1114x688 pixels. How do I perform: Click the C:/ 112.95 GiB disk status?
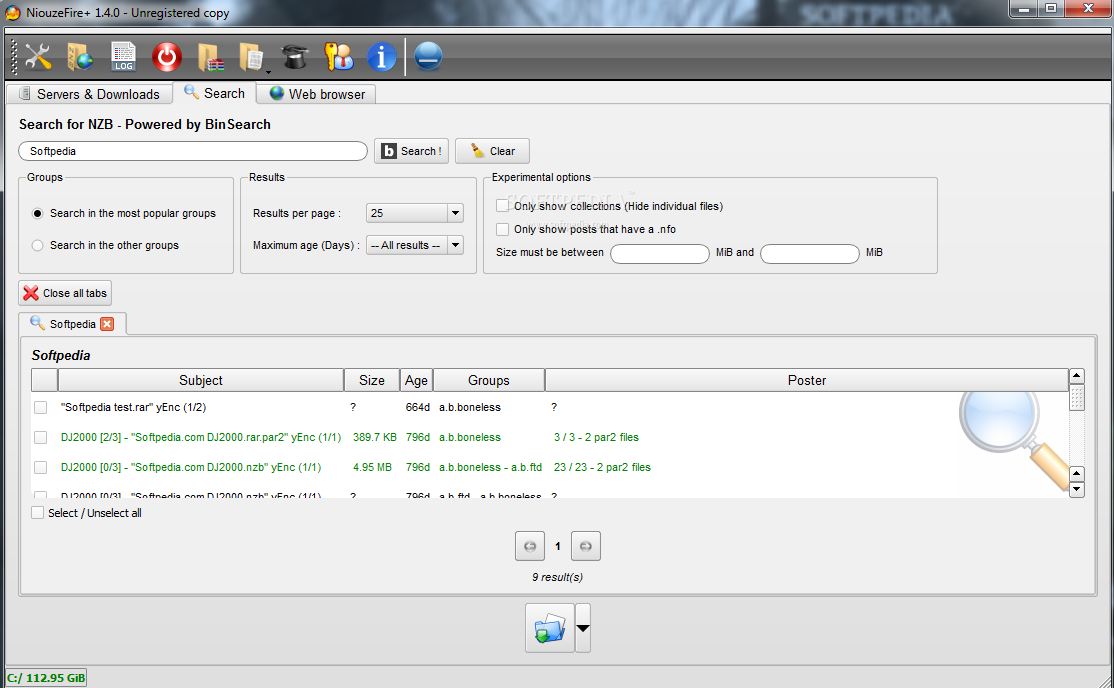46,678
